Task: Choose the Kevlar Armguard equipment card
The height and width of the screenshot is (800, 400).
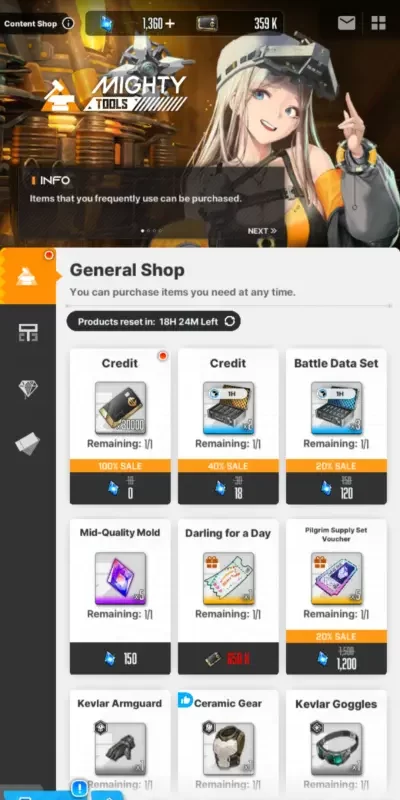Action: [120, 742]
